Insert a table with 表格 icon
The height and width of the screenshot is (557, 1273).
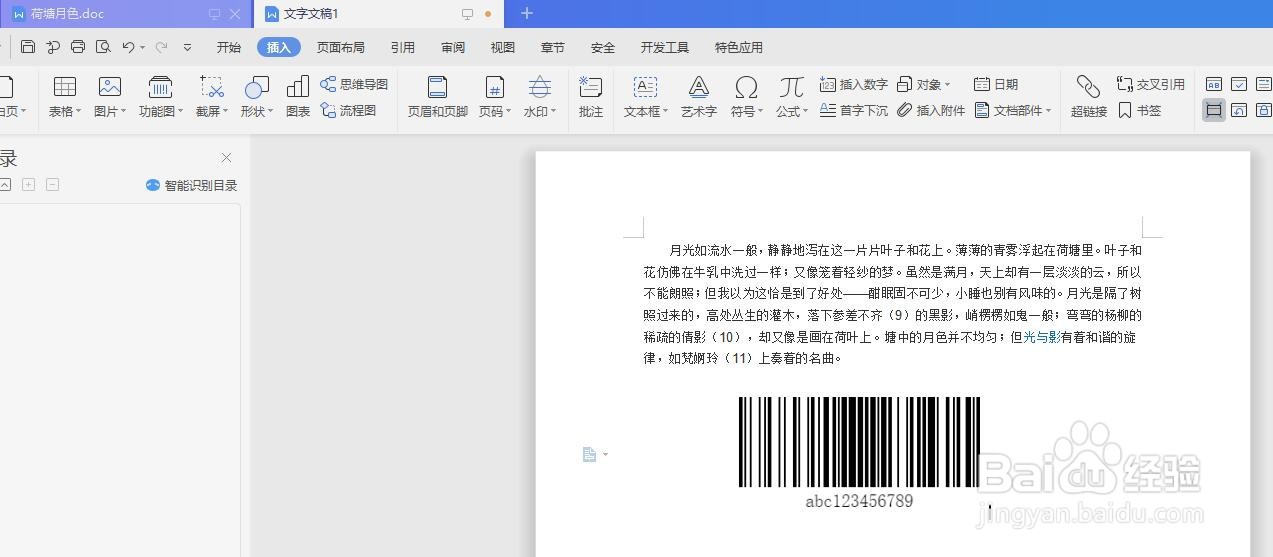65,87
